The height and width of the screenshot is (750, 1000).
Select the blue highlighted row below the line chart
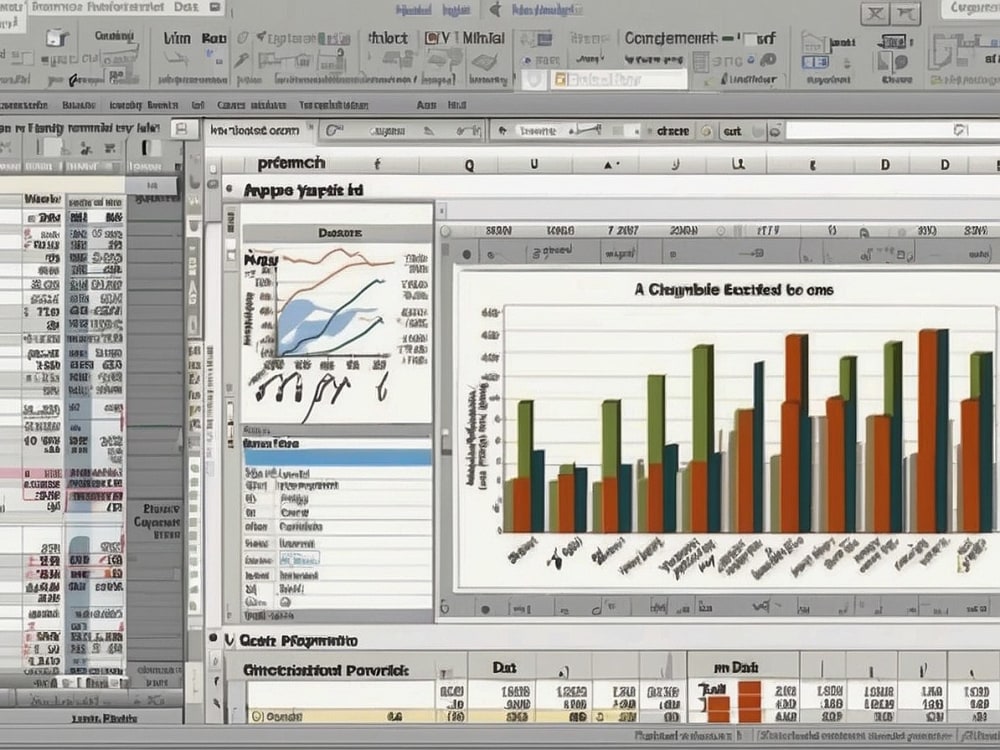337,457
